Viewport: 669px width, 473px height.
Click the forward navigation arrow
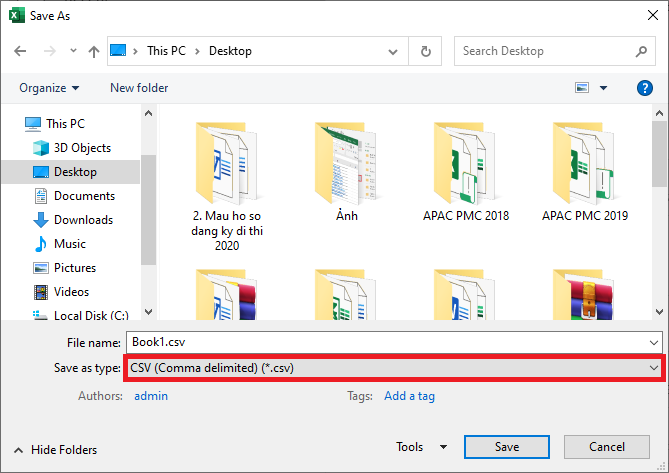(x=50, y=51)
